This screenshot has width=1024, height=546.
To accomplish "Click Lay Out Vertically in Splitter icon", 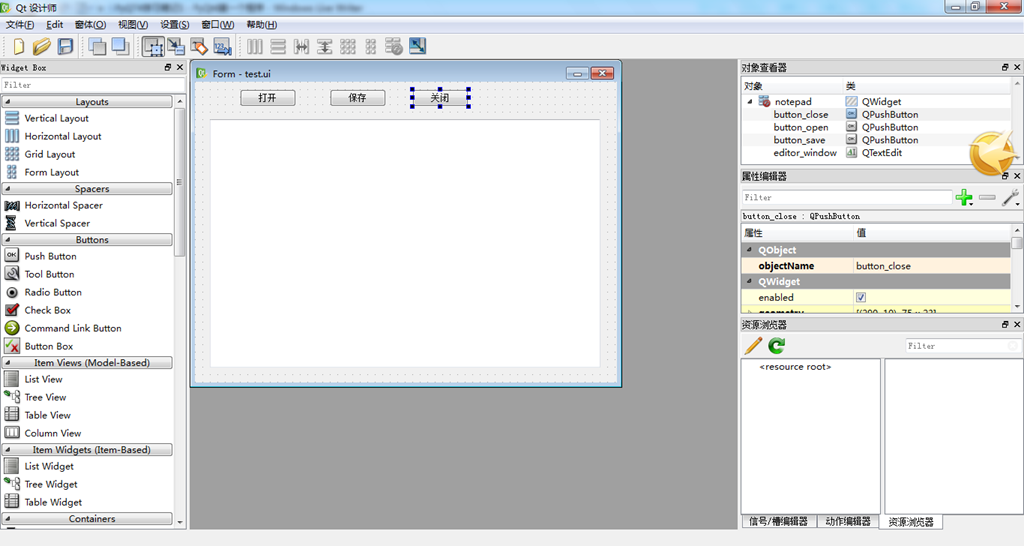I will [325, 46].
